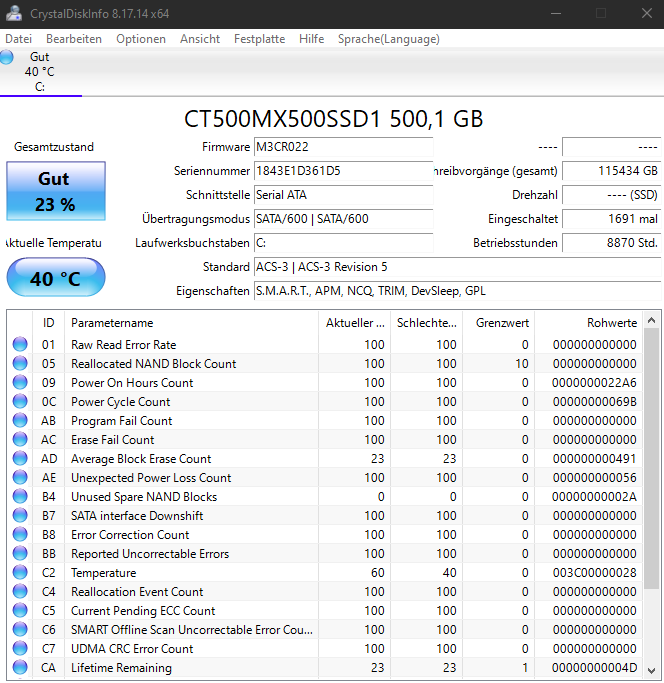Click the Gut 23 % health status button
Screen dimensions: 664x683
(56, 191)
